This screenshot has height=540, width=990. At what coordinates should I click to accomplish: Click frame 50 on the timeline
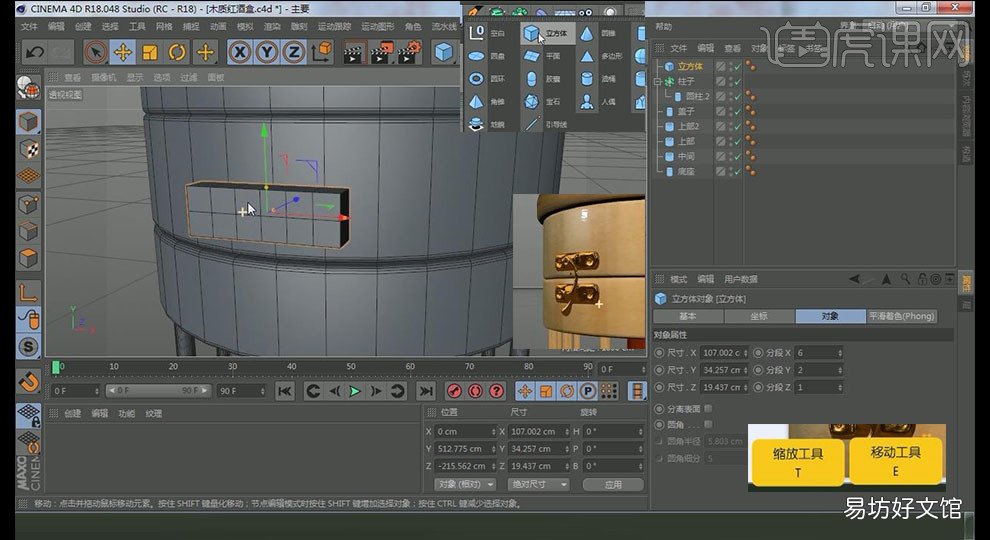pyautogui.click(x=351, y=367)
